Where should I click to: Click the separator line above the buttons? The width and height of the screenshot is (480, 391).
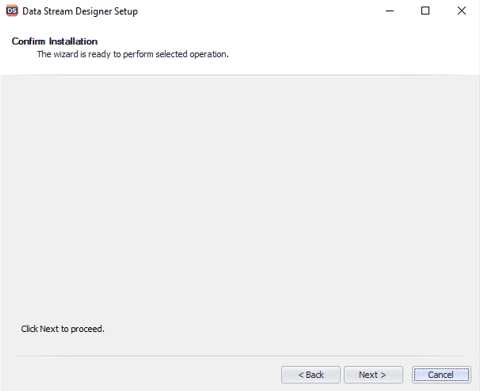[240, 356]
